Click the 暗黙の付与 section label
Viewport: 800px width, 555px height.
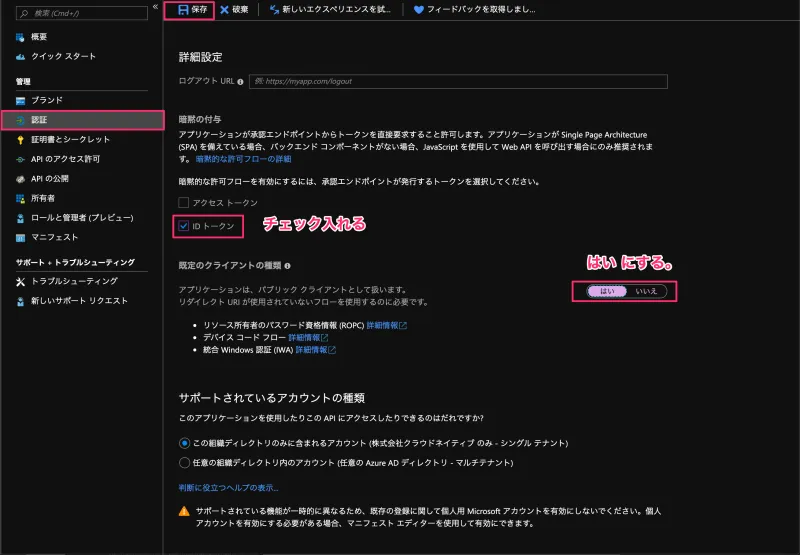(x=200, y=119)
